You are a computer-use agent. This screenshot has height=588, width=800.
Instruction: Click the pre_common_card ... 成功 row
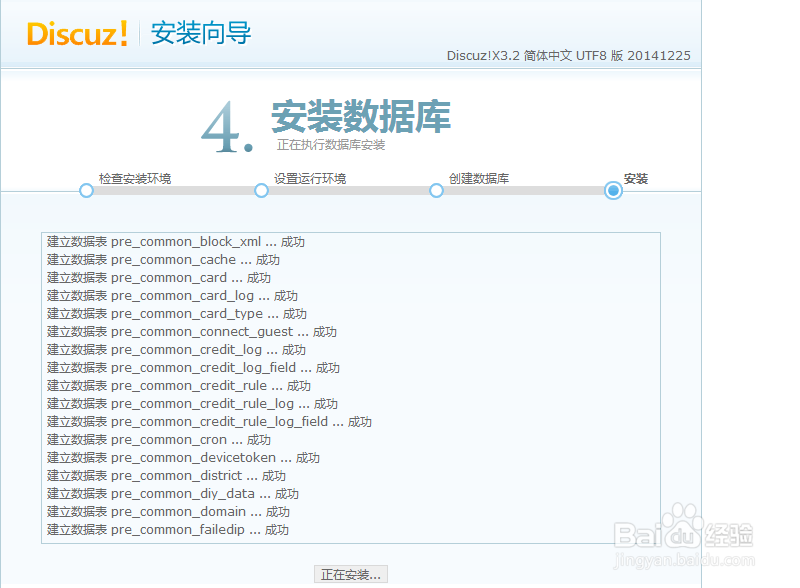click(x=159, y=278)
